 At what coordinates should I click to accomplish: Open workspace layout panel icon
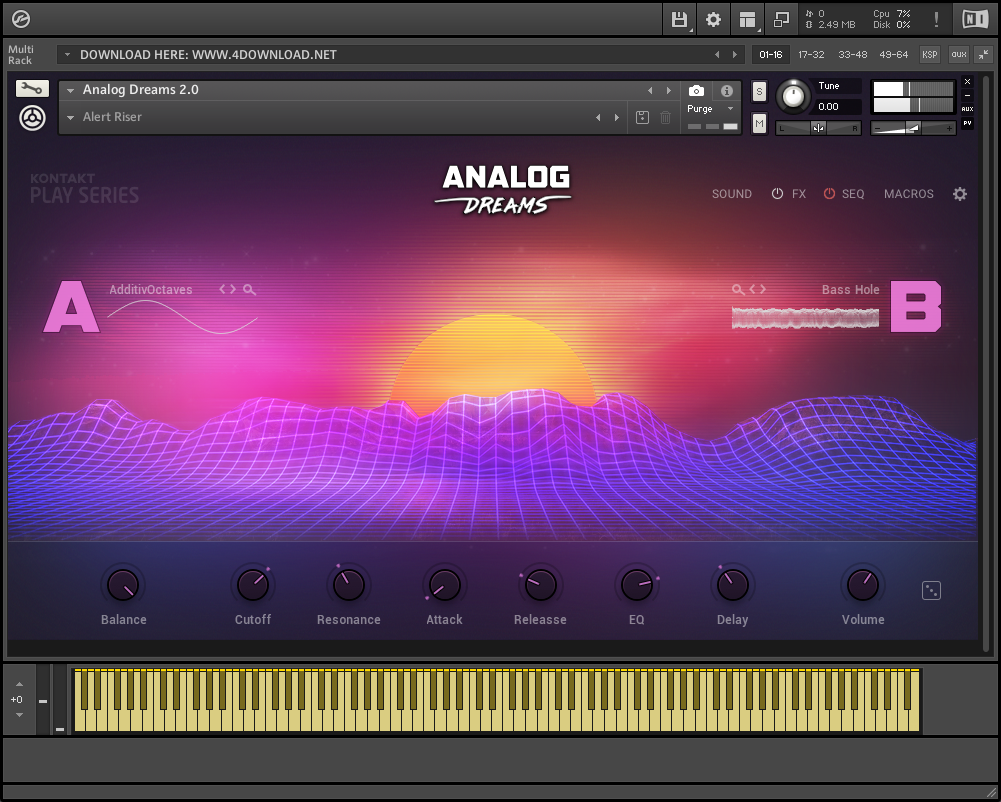coord(748,19)
